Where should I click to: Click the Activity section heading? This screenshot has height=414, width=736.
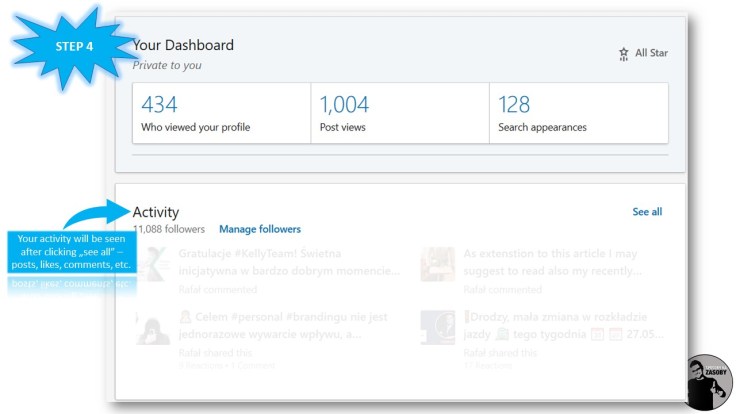pos(156,212)
